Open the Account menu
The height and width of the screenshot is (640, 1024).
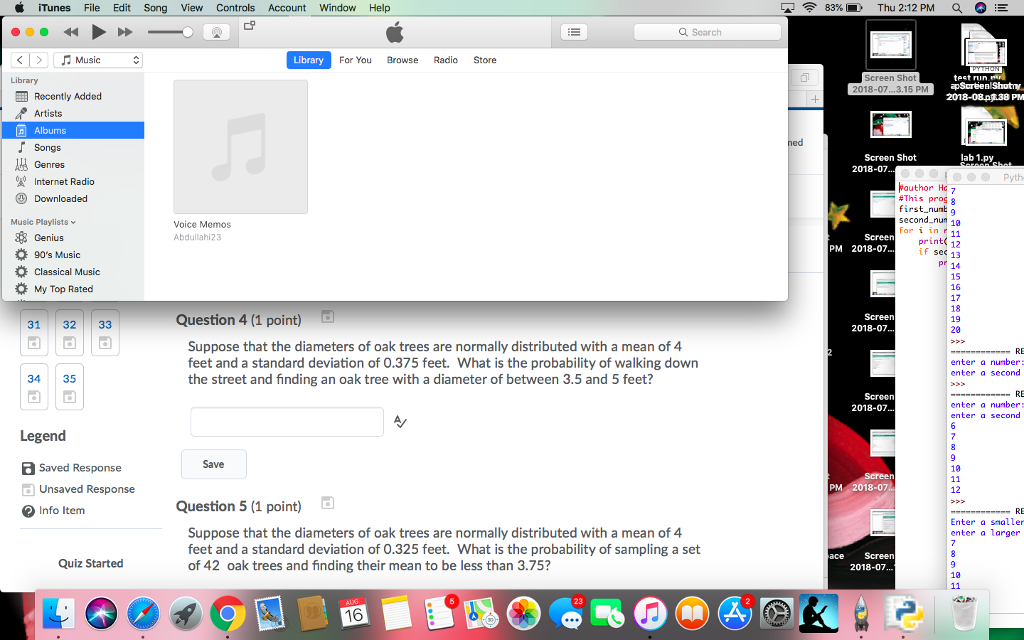tap(287, 8)
